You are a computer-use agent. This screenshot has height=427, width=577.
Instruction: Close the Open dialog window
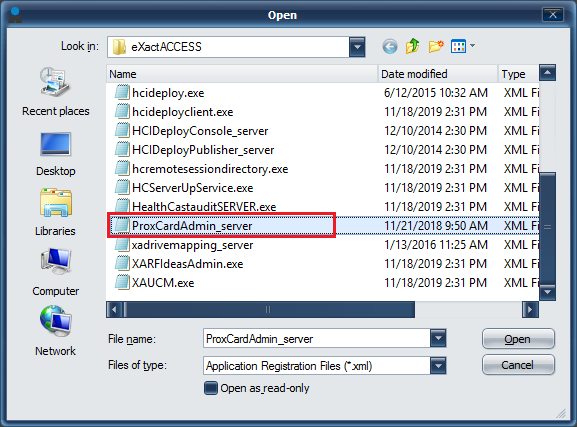tap(553, 14)
